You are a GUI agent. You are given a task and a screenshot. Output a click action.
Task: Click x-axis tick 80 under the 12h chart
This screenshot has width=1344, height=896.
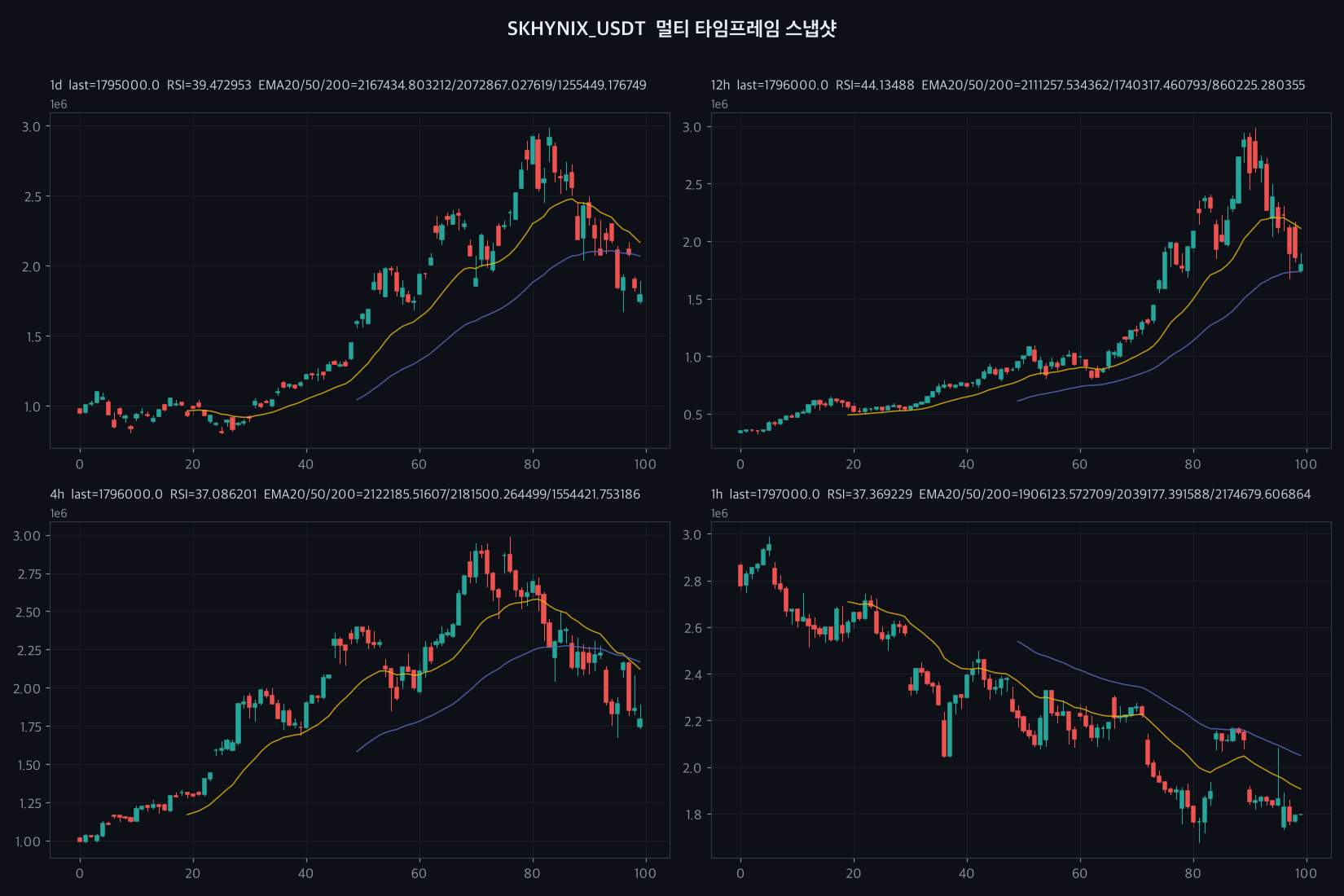tap(1192, 464)
